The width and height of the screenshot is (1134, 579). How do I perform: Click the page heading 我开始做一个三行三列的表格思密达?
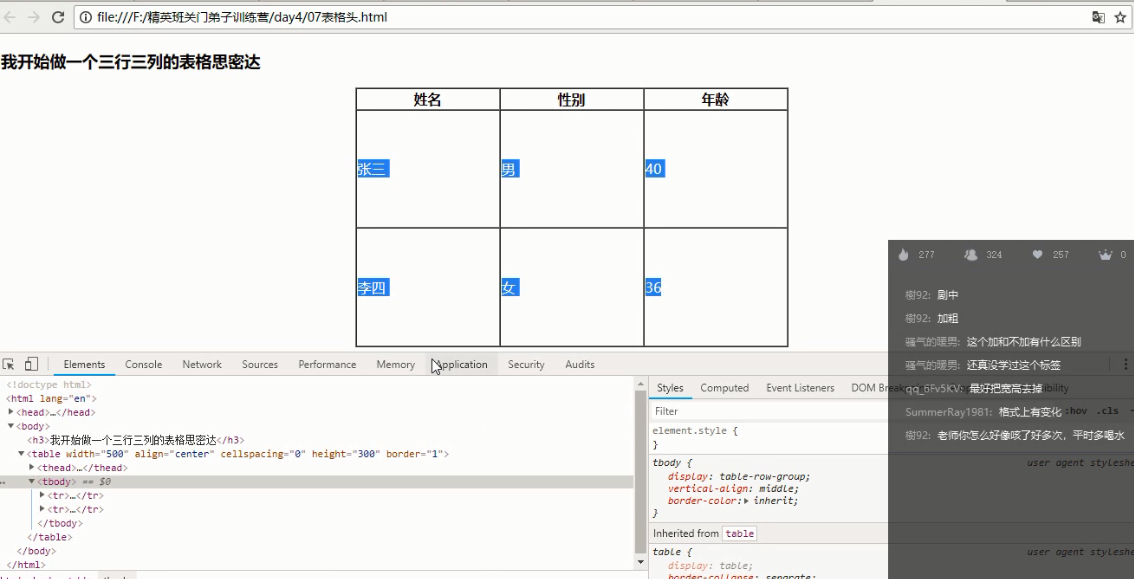point(131,62)
